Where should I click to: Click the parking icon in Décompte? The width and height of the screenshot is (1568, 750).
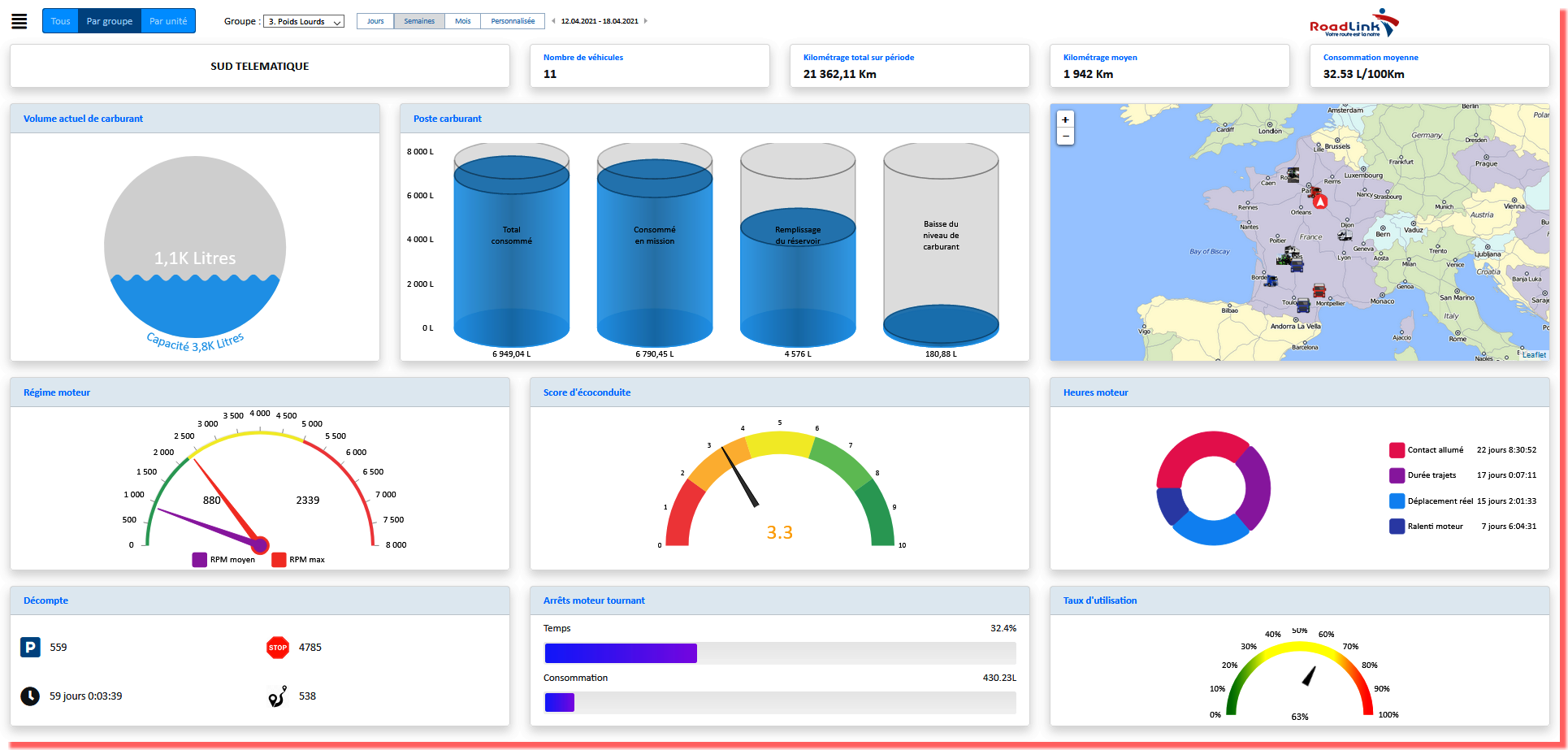30,648
